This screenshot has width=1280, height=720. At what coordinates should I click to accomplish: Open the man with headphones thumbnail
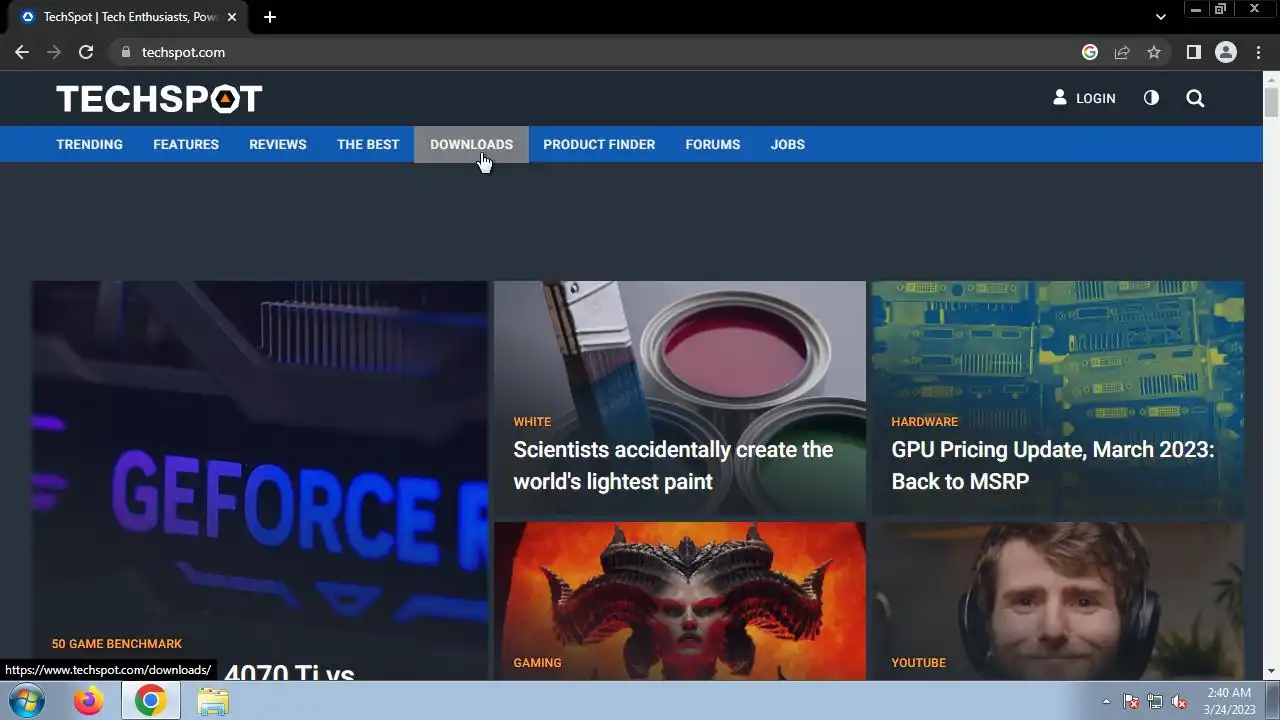[x=1058, y=601]
